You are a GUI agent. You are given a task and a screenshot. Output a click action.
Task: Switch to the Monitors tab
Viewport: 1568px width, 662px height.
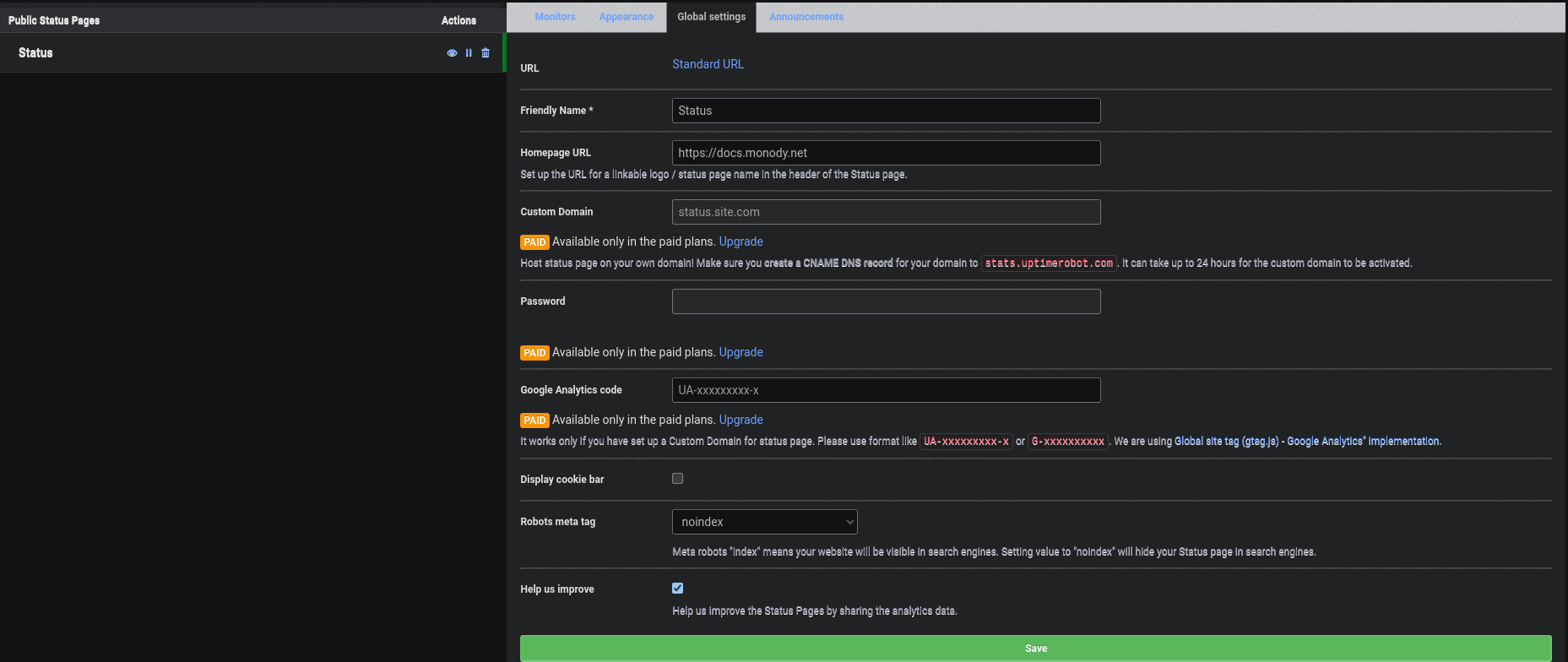tap(555, 17)
